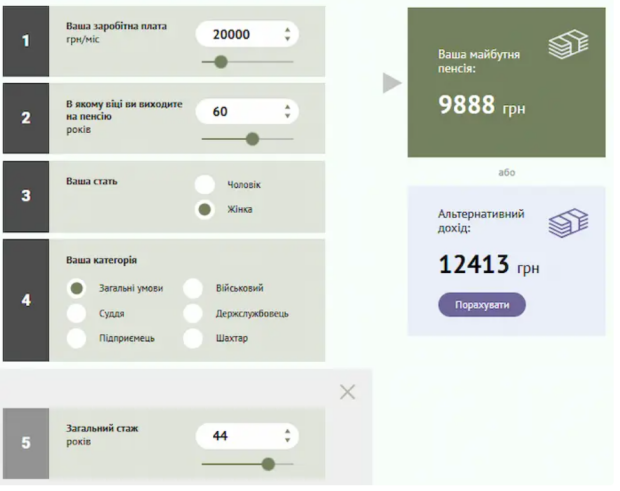This screenshot has width=620, height=491.
Task: Decrease Загальний стаж with down arrow
Action: point(287,440)
